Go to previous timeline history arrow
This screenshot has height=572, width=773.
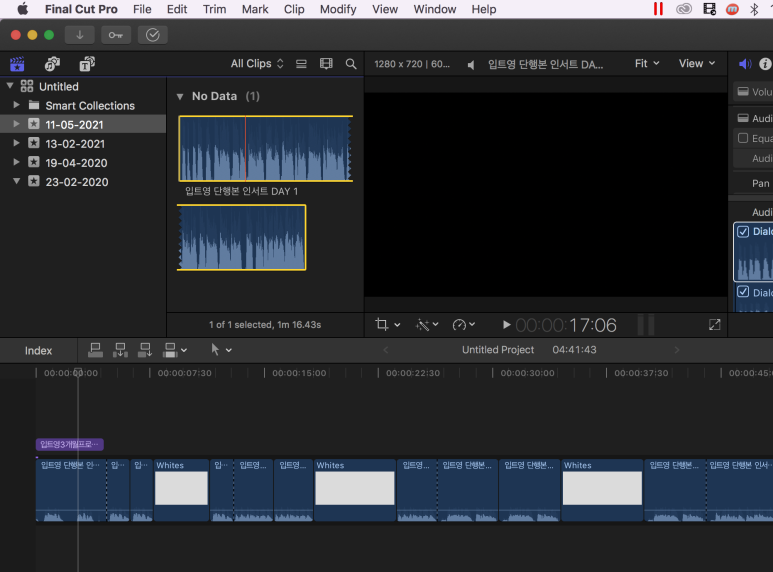click(x=386, y=350)
